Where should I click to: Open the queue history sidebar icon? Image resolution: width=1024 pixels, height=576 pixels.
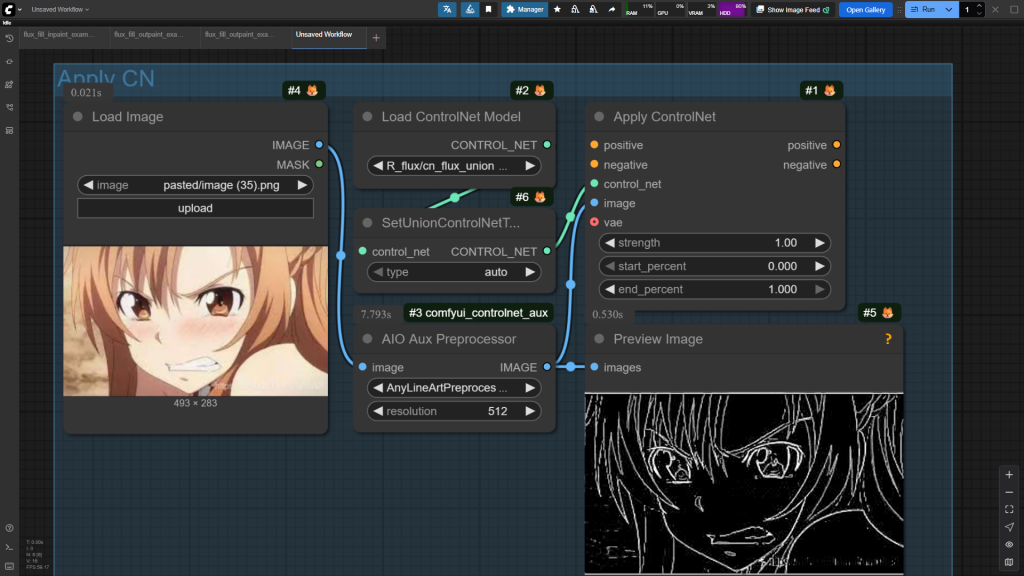pyautogui.click(x=9, y=38)
